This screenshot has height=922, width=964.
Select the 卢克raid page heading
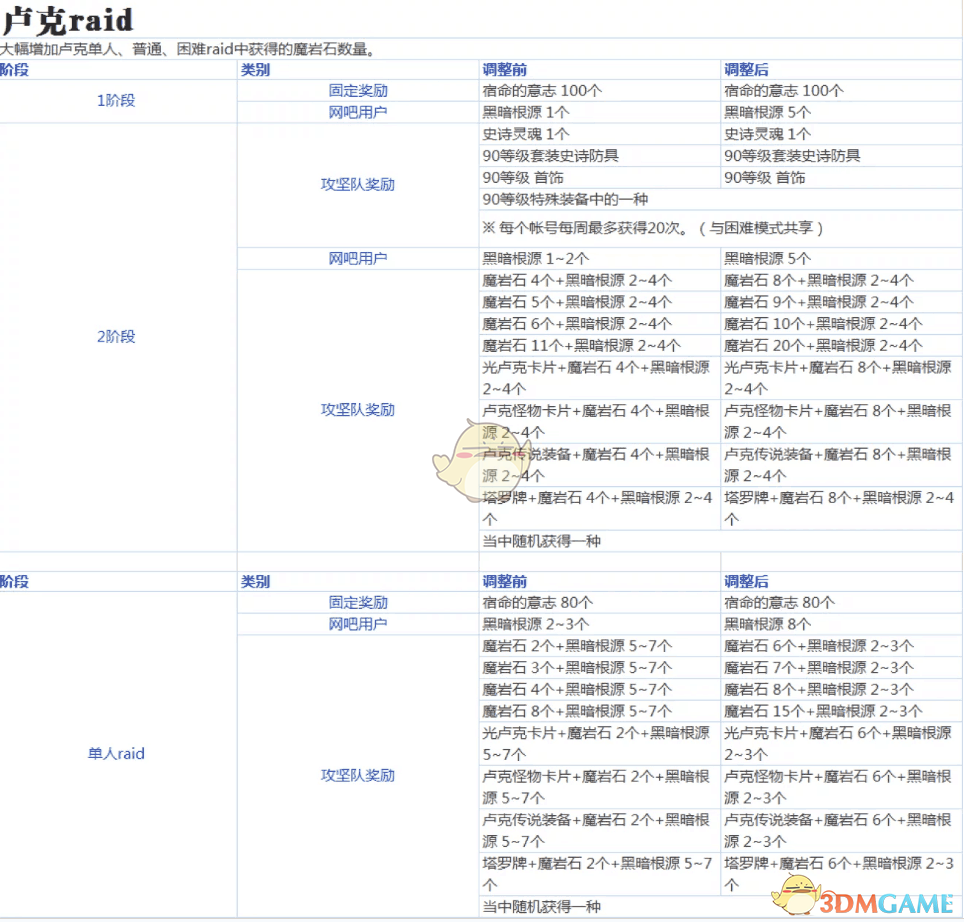[x=67, y=20]
